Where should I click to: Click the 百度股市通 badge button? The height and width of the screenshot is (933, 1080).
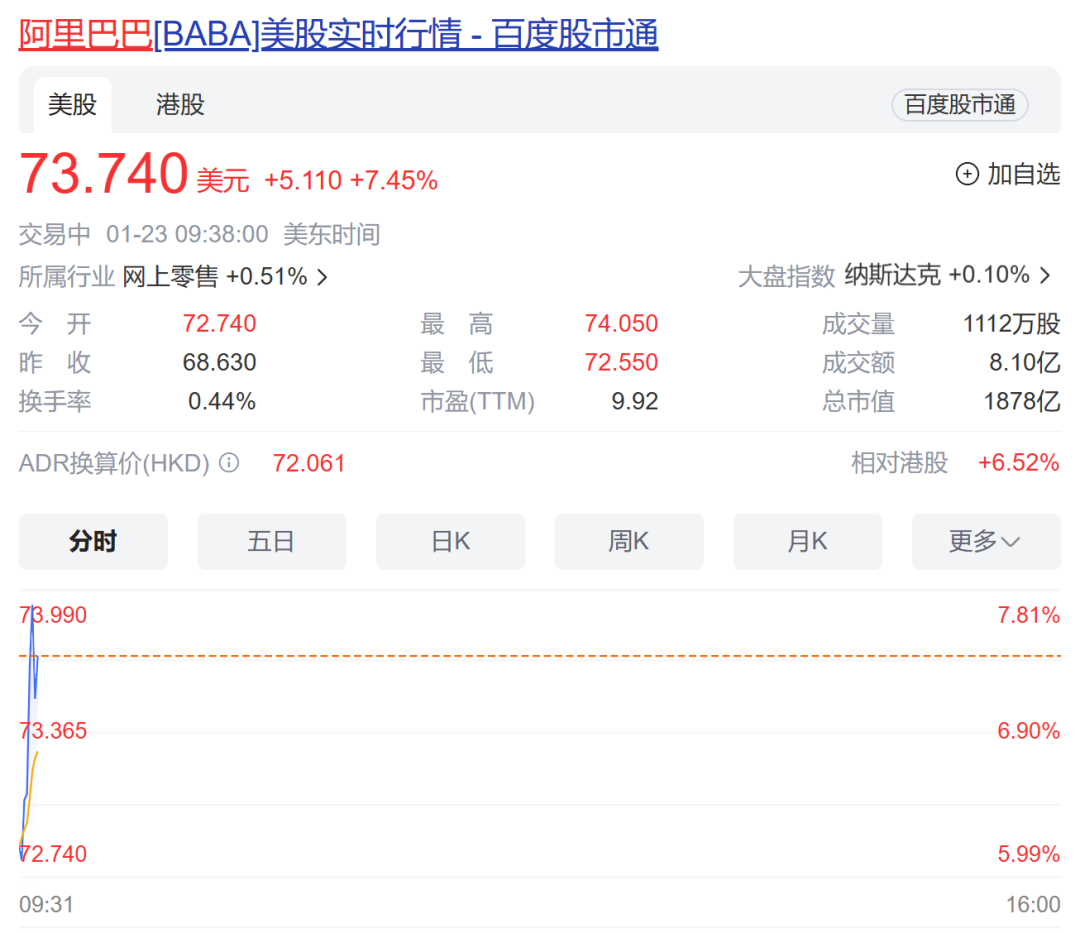click(959, 105)
